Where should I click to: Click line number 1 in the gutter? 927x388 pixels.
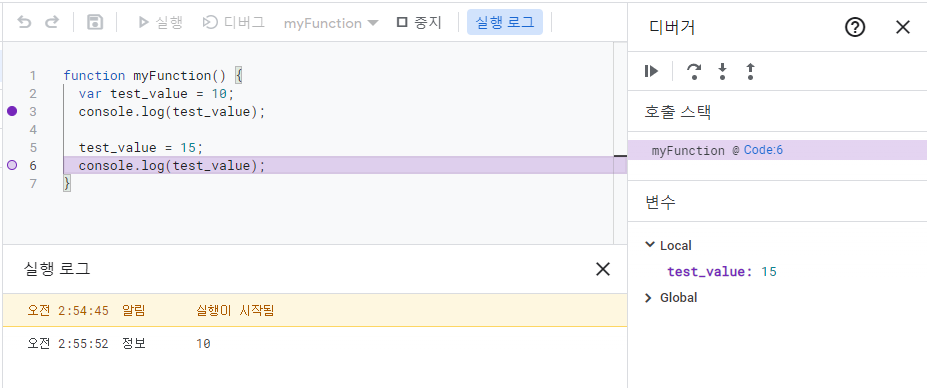(x=33, y=76)
